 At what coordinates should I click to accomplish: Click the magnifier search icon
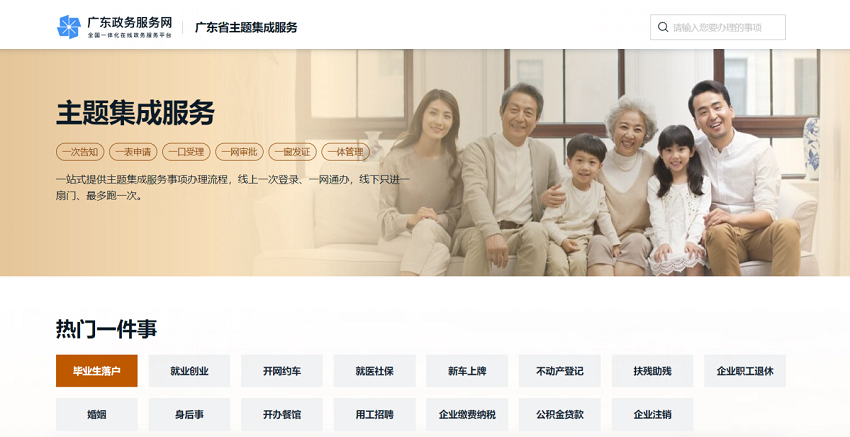click(x=662, y=27)
